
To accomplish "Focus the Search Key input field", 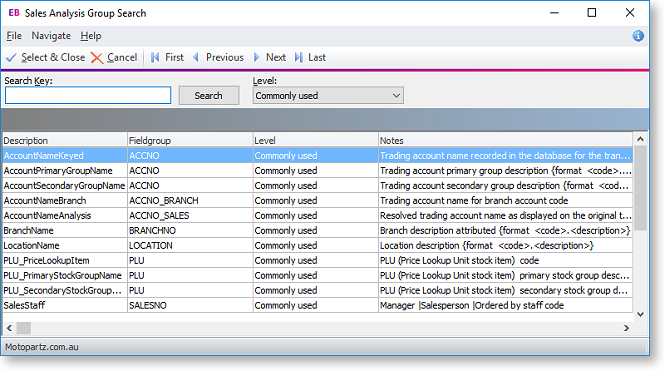I will click(88, 95).
